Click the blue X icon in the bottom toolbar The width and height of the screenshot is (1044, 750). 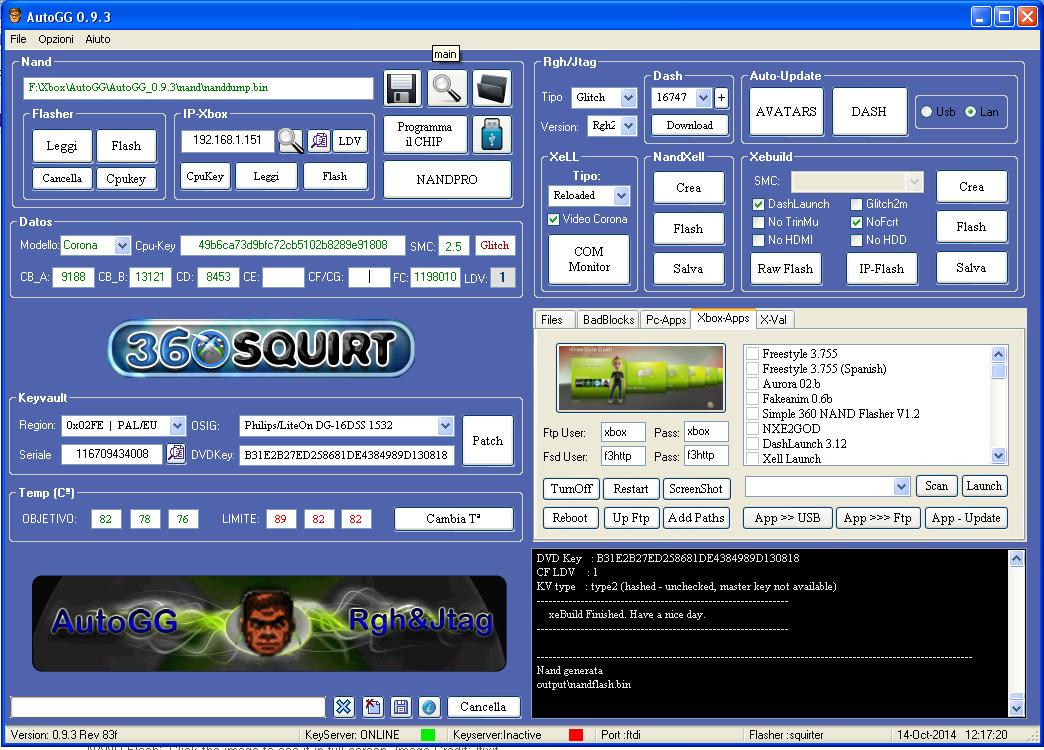click(x=344, y=707)
